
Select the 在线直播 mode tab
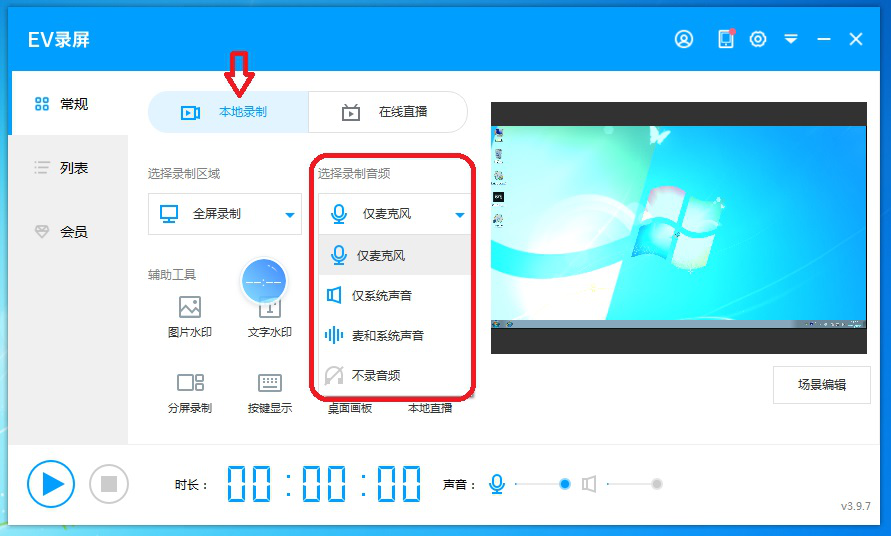click(x=388, y=112)
